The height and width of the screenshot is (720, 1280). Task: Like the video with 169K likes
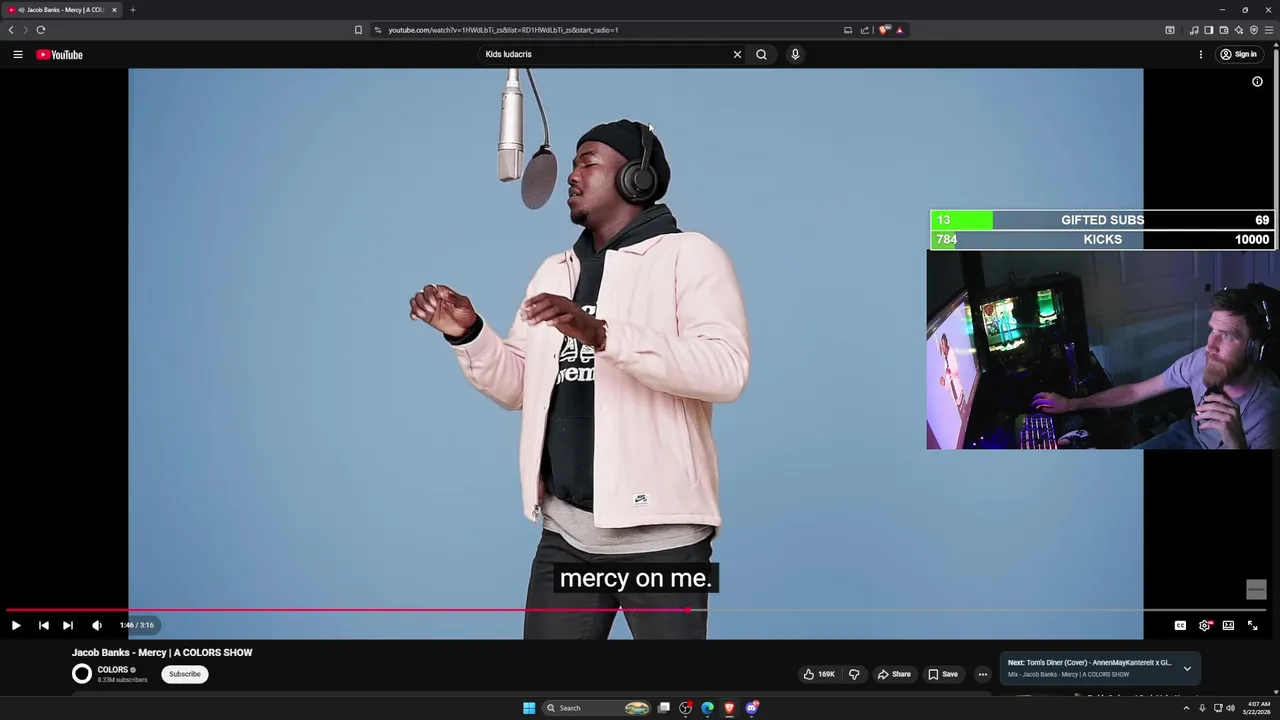point(819,674)
